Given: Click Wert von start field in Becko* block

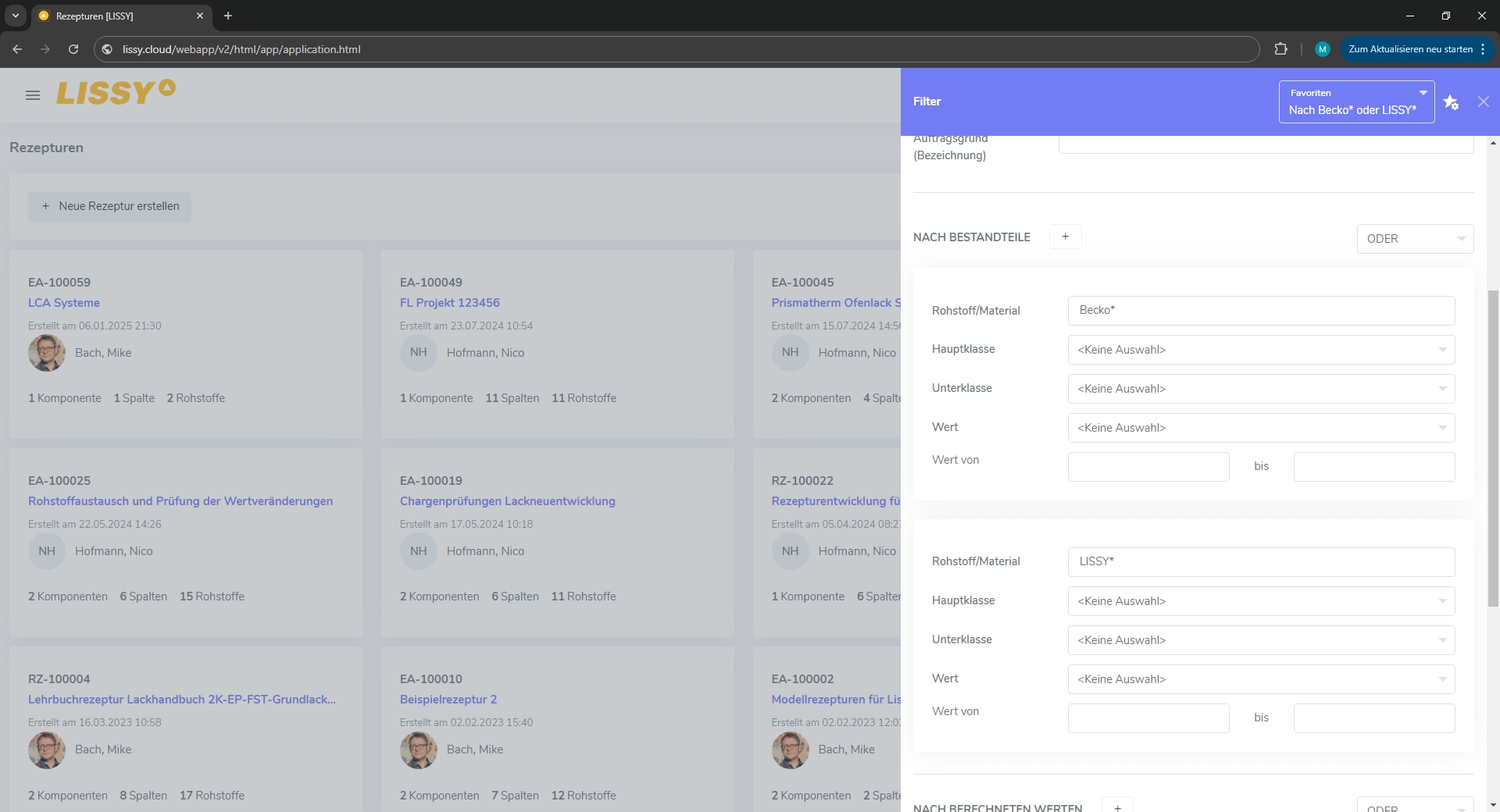Looking at the screenshot, I should click(x=1148, y=467).
